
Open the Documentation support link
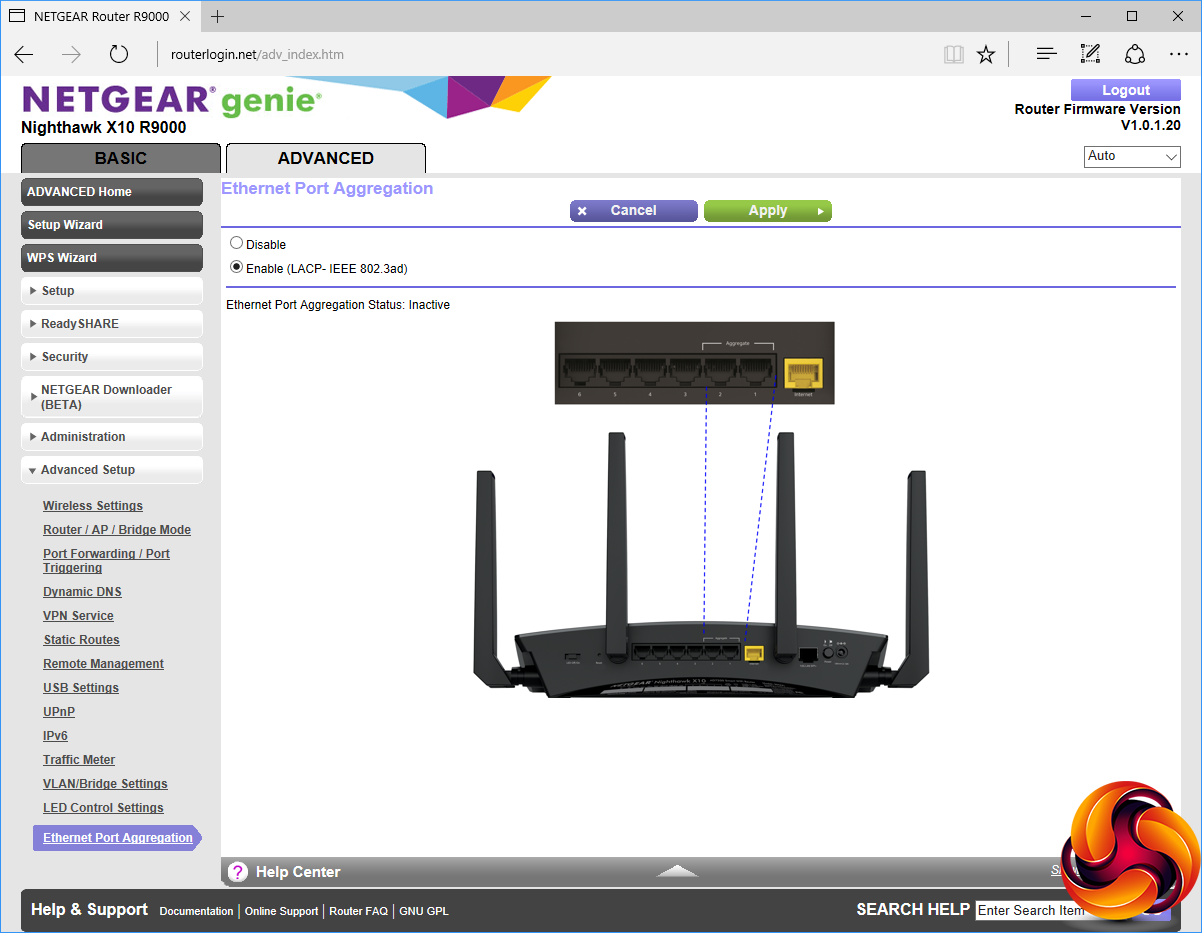[196, 911]
